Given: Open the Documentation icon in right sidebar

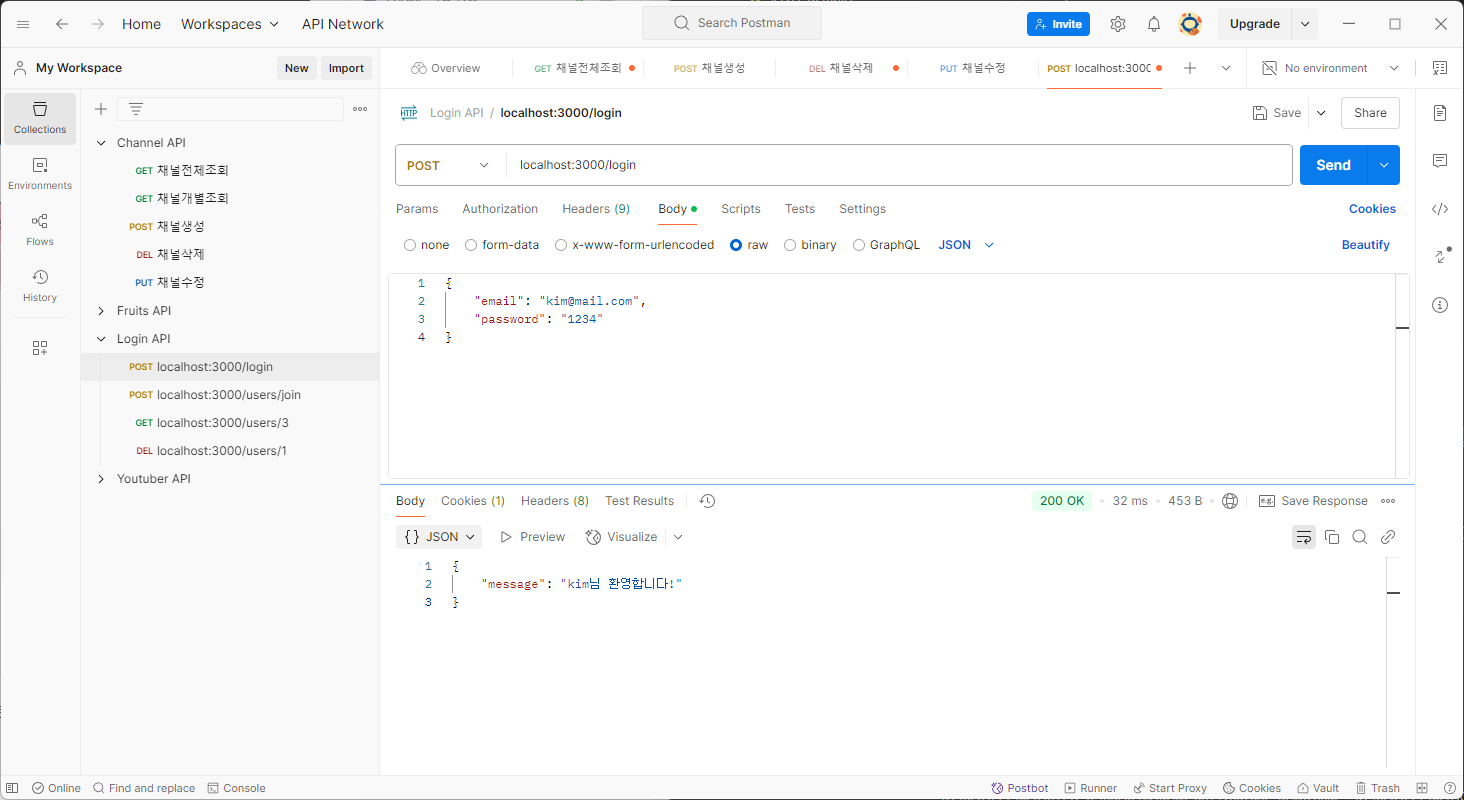Looking at the screenshot, I should coord(1440,113).
